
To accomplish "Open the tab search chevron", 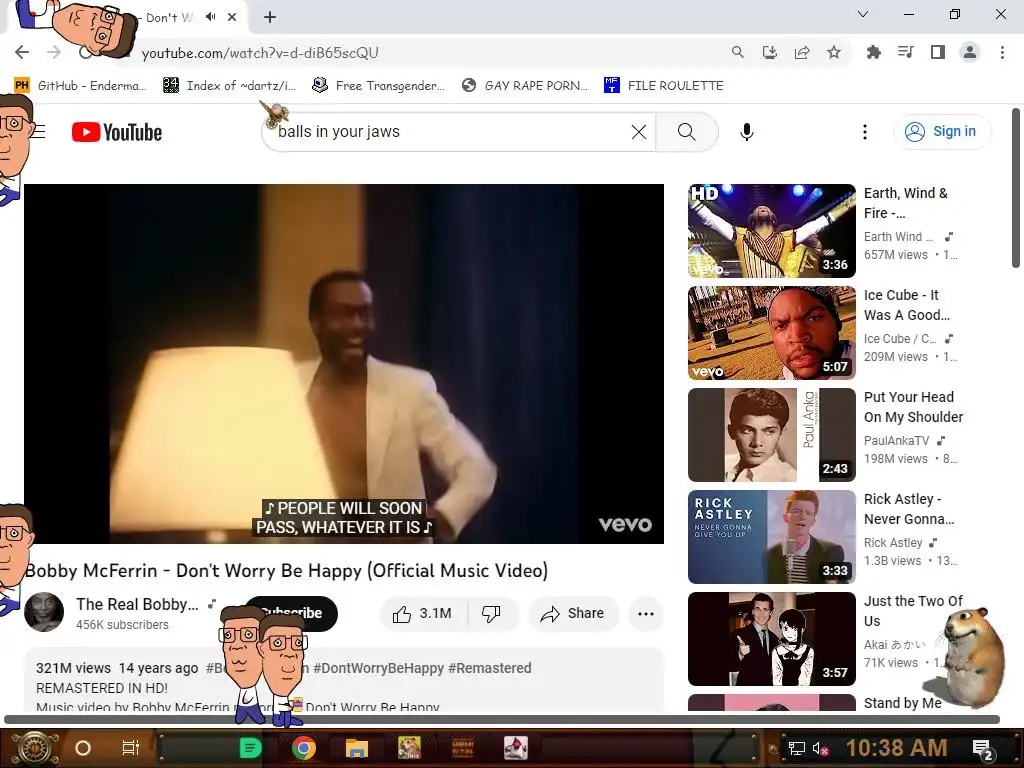I will 863,14.
